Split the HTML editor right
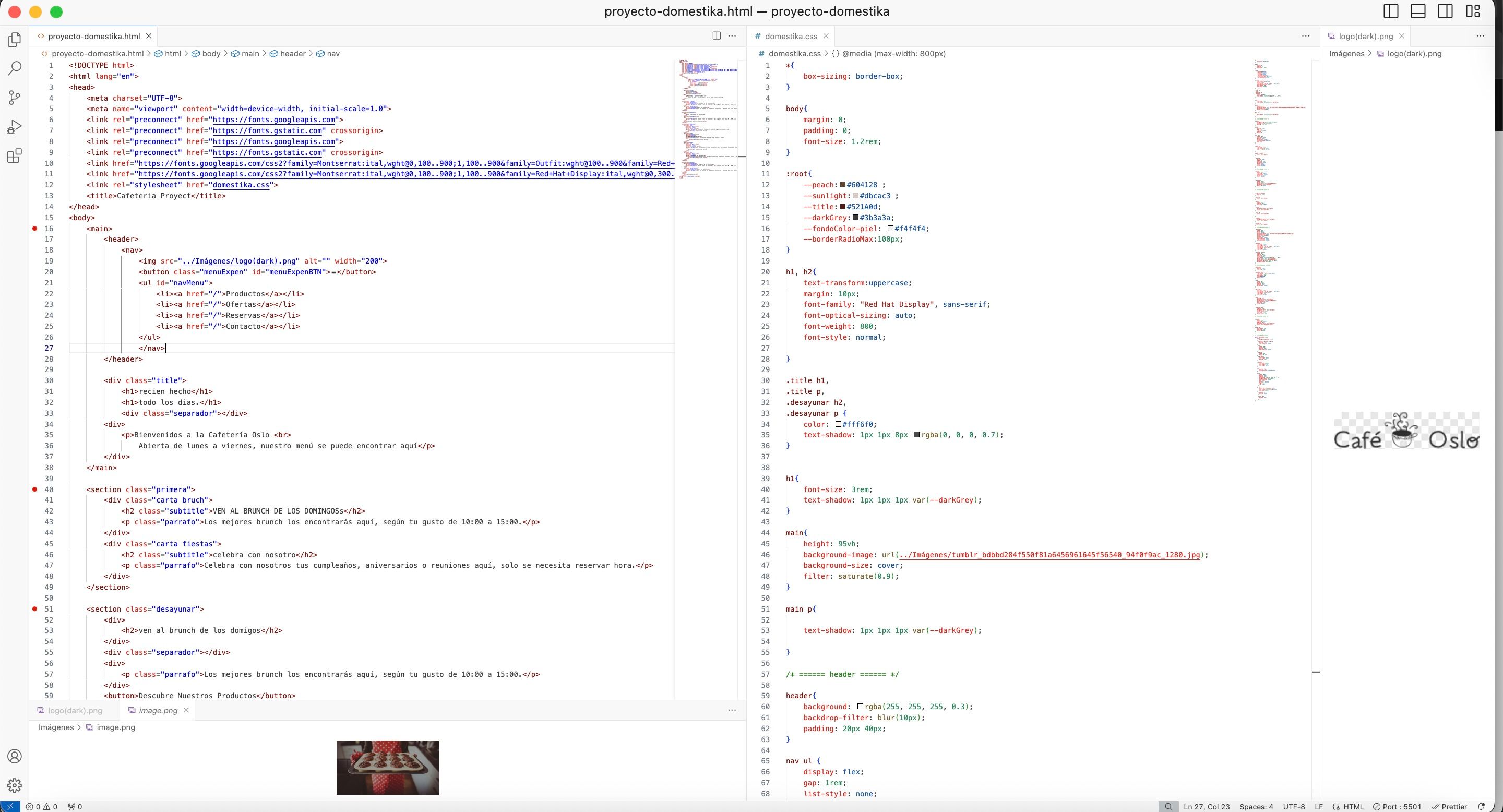This screenshot has width=1503, height=812. [x=717, y=36]
